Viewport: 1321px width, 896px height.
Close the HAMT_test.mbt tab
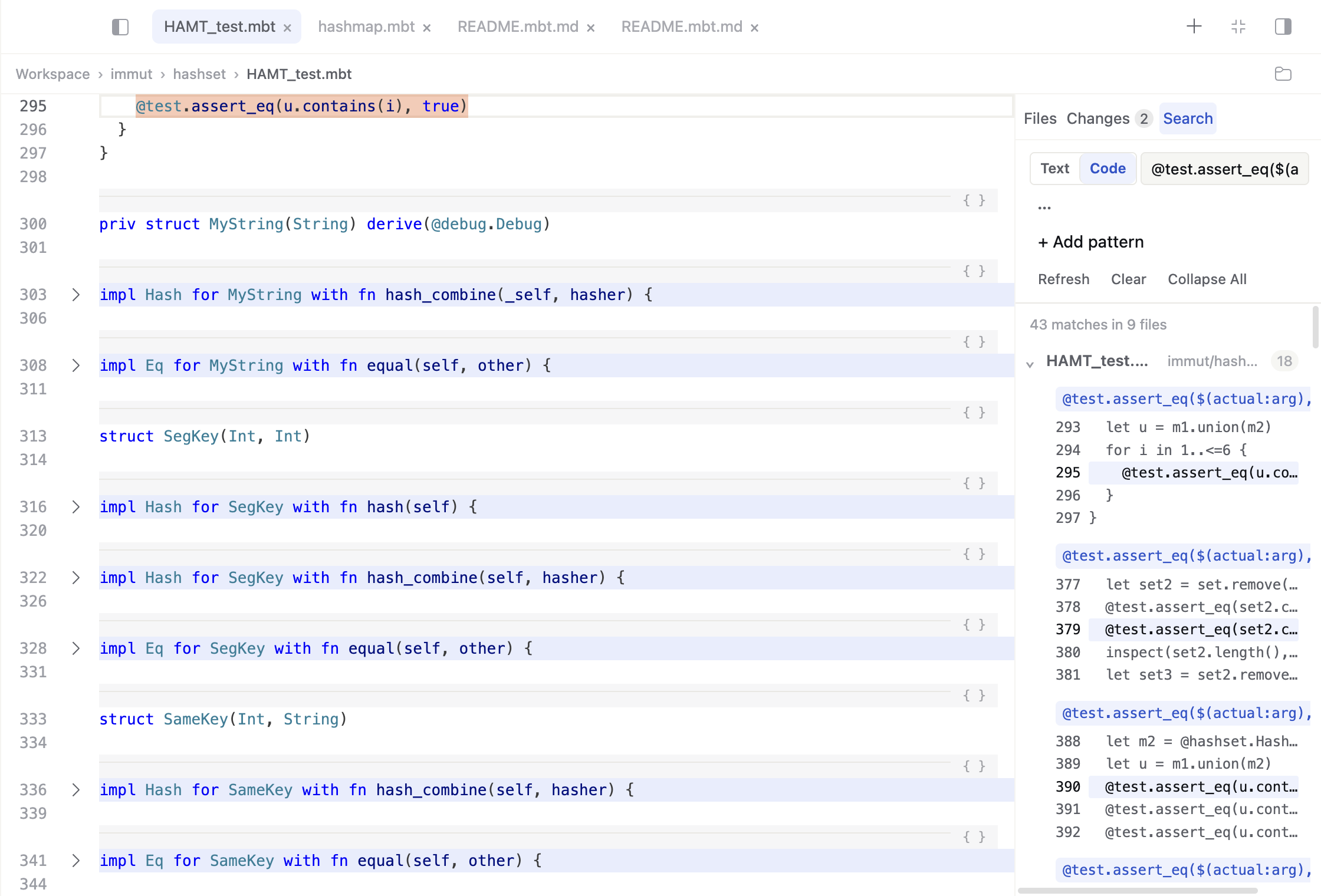tap(287, 28)
